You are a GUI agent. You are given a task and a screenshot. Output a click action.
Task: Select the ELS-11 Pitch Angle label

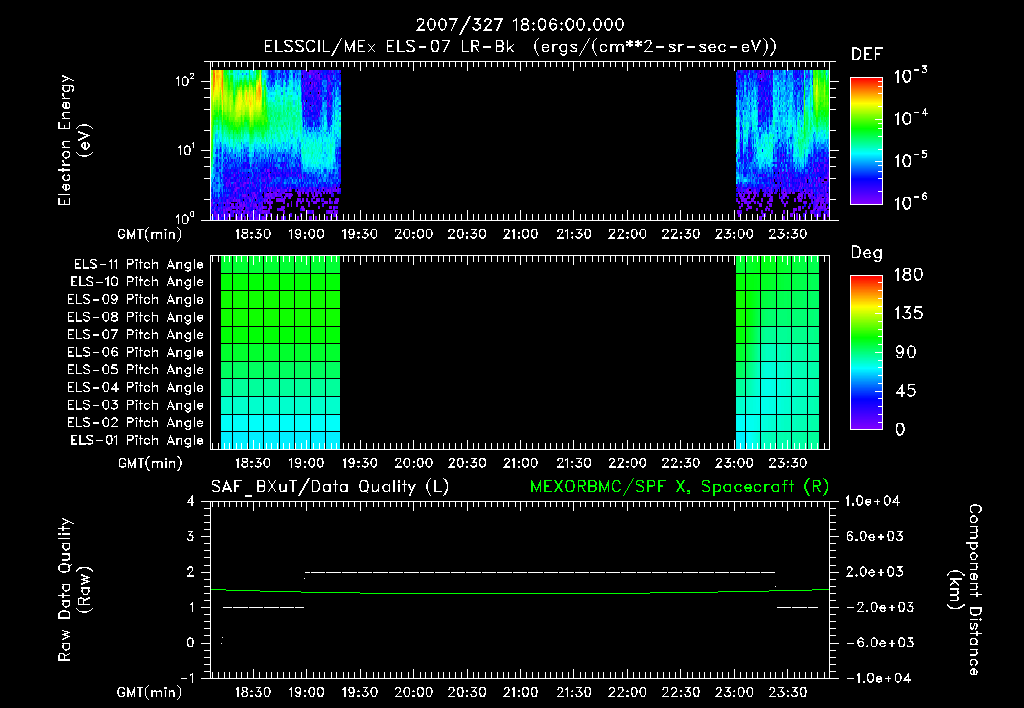[138, 265]
